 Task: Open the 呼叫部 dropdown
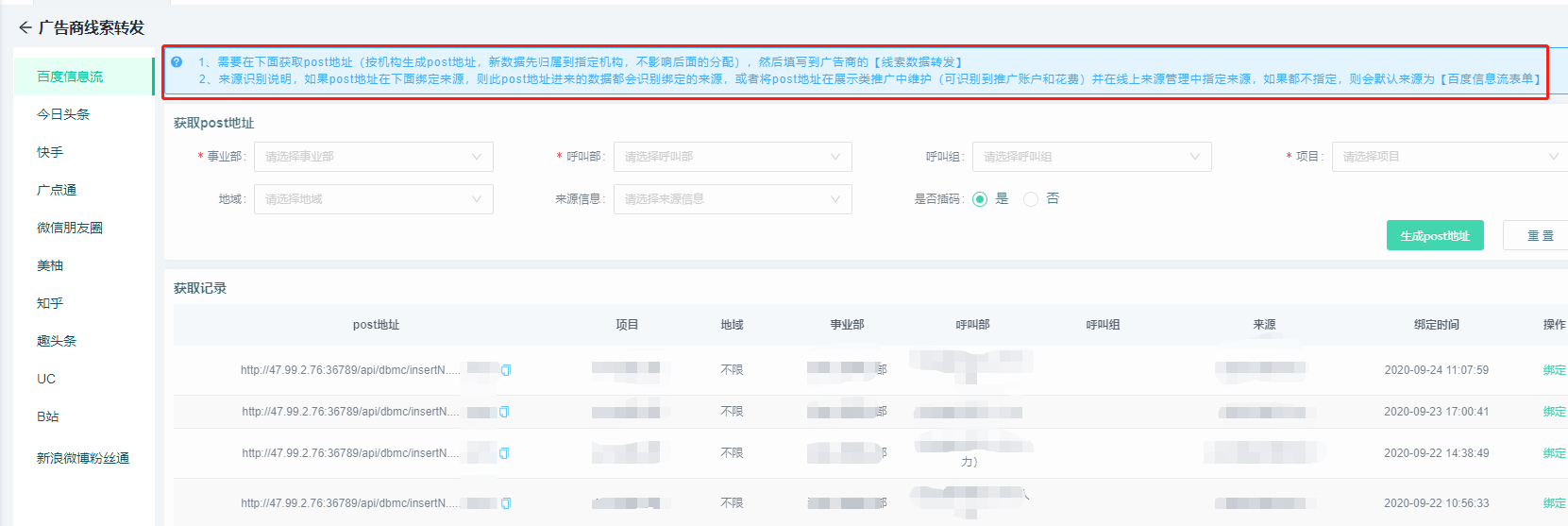coord(732,157)
